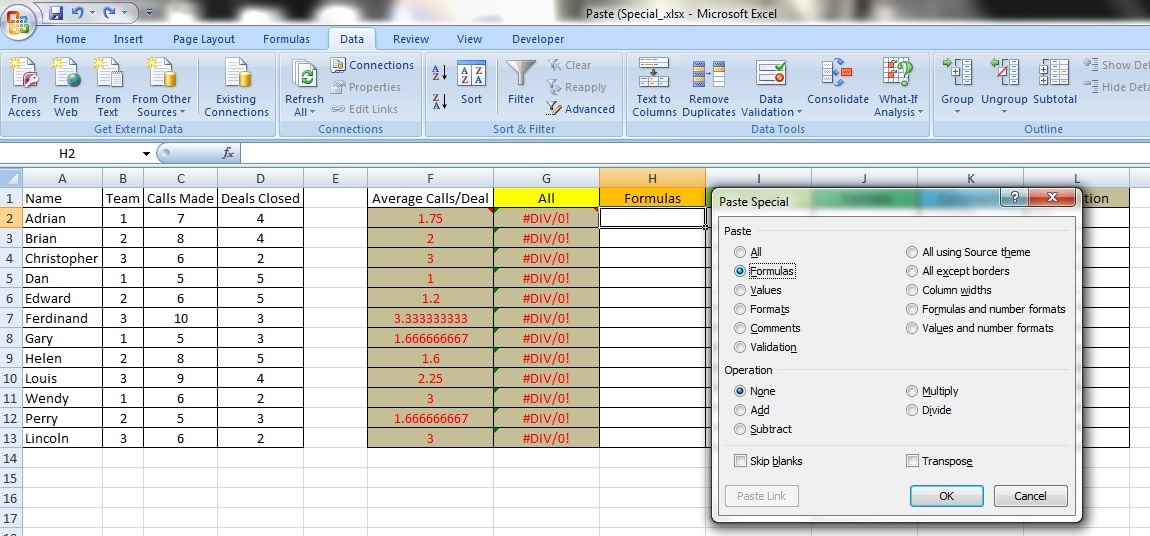Enable the Transpose checkbox
Viewport: 1150px width, 536px height.
pyautogui.click(x=912, y=461)
